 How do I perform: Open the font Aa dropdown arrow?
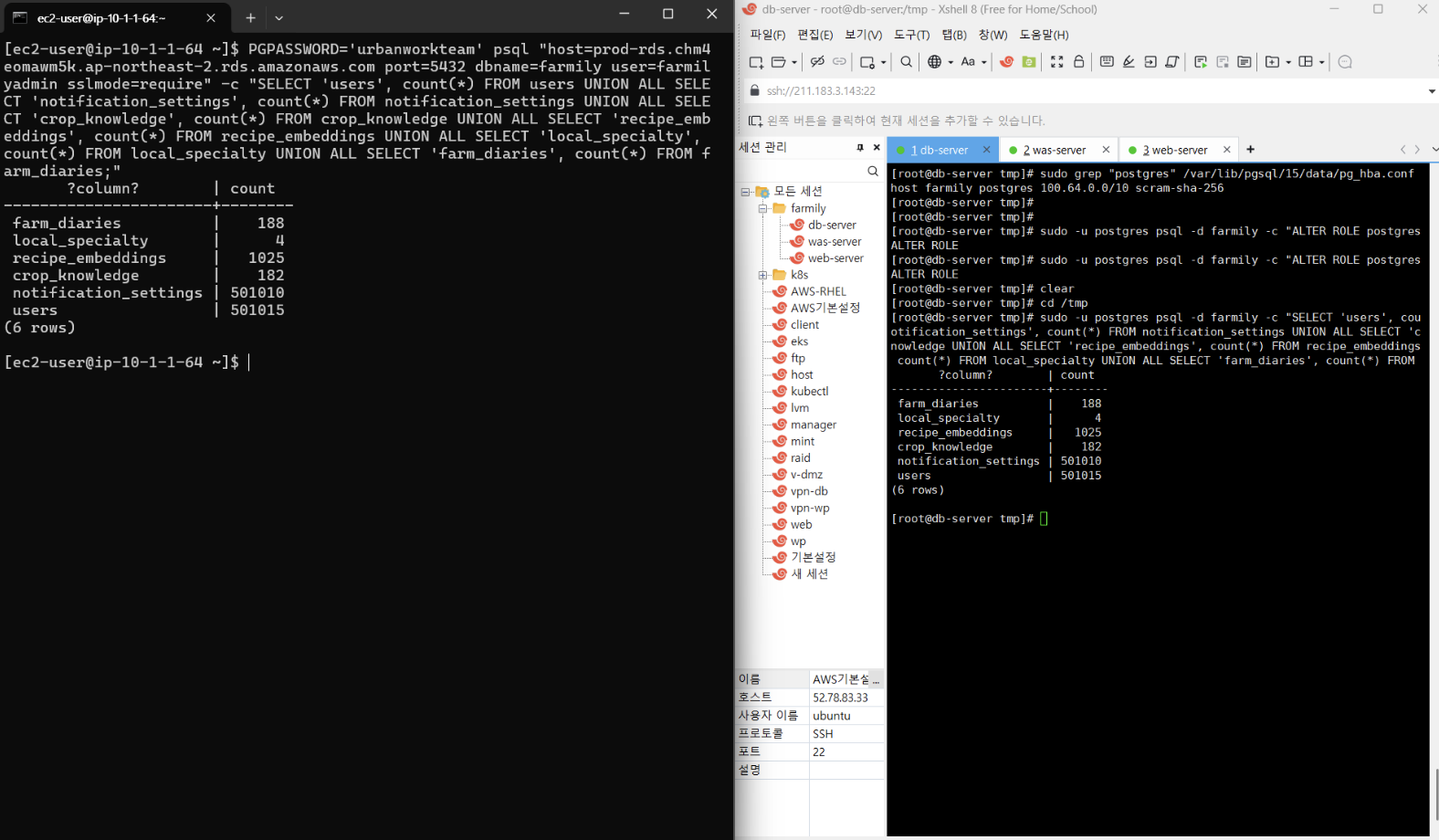[x=984, y=63]
